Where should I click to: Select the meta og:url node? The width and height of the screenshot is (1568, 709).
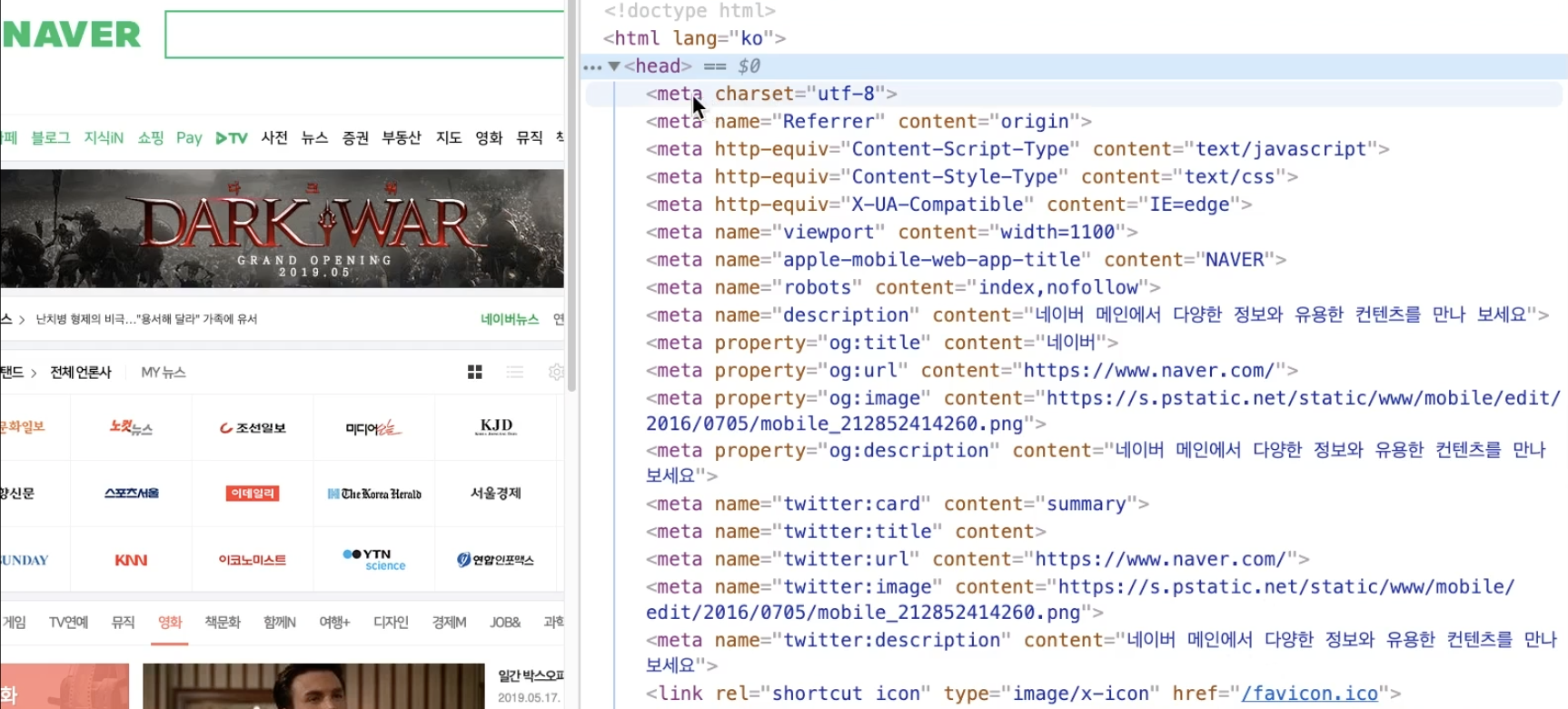point(971,371)
